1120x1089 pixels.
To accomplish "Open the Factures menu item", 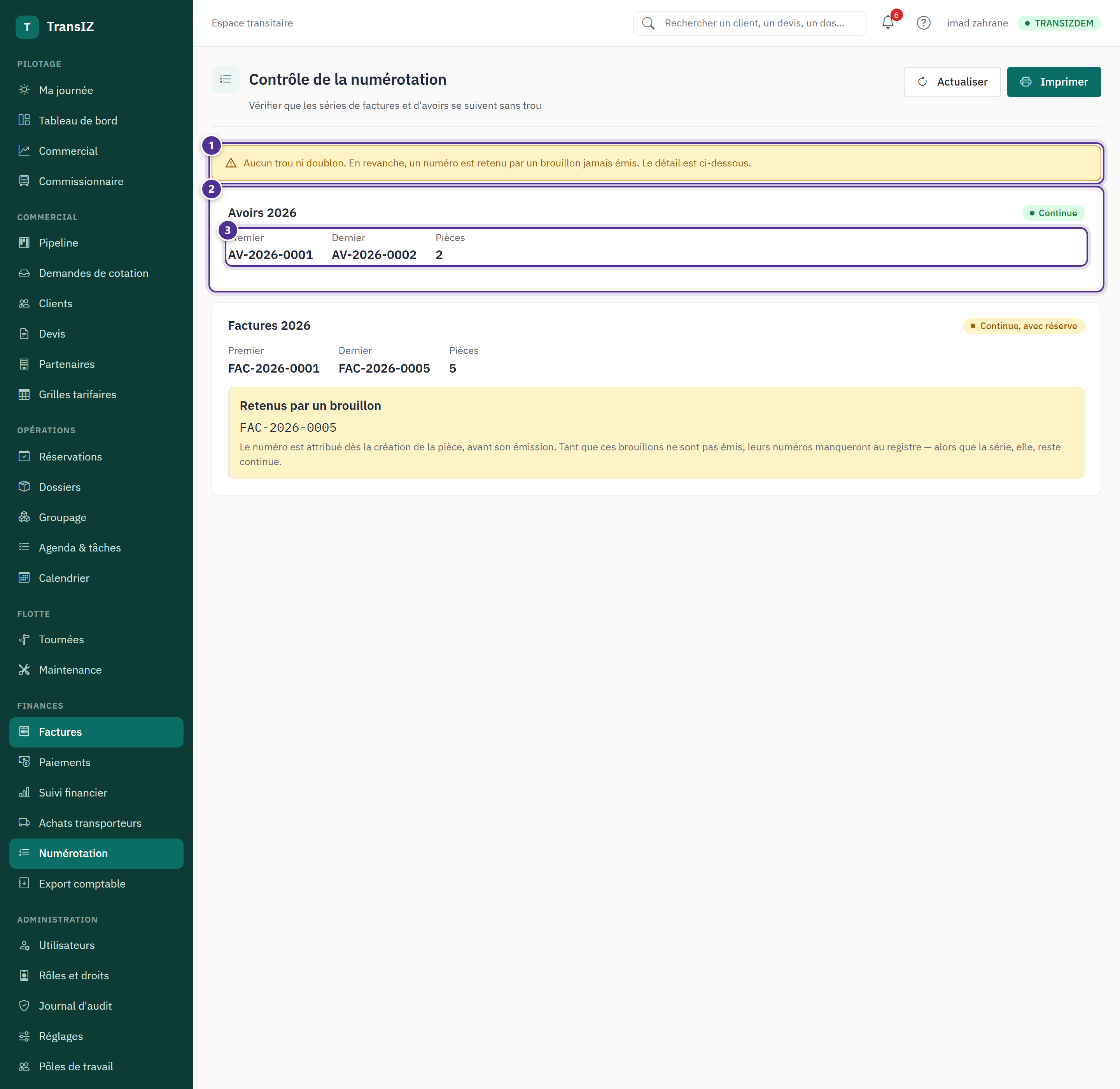I will coord(96,732).
